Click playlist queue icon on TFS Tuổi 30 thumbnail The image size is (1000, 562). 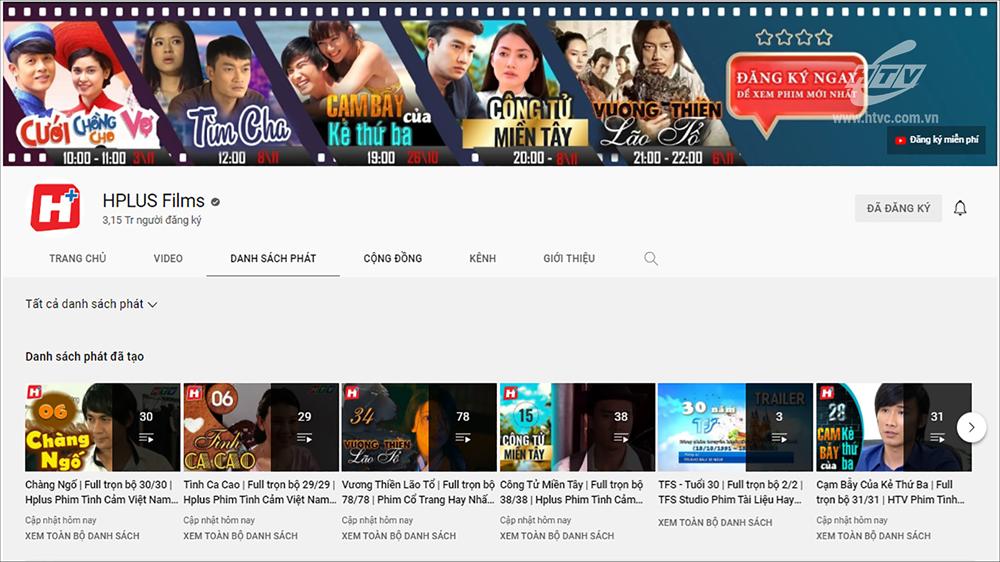pyautogui.click(x=779, y=438)
